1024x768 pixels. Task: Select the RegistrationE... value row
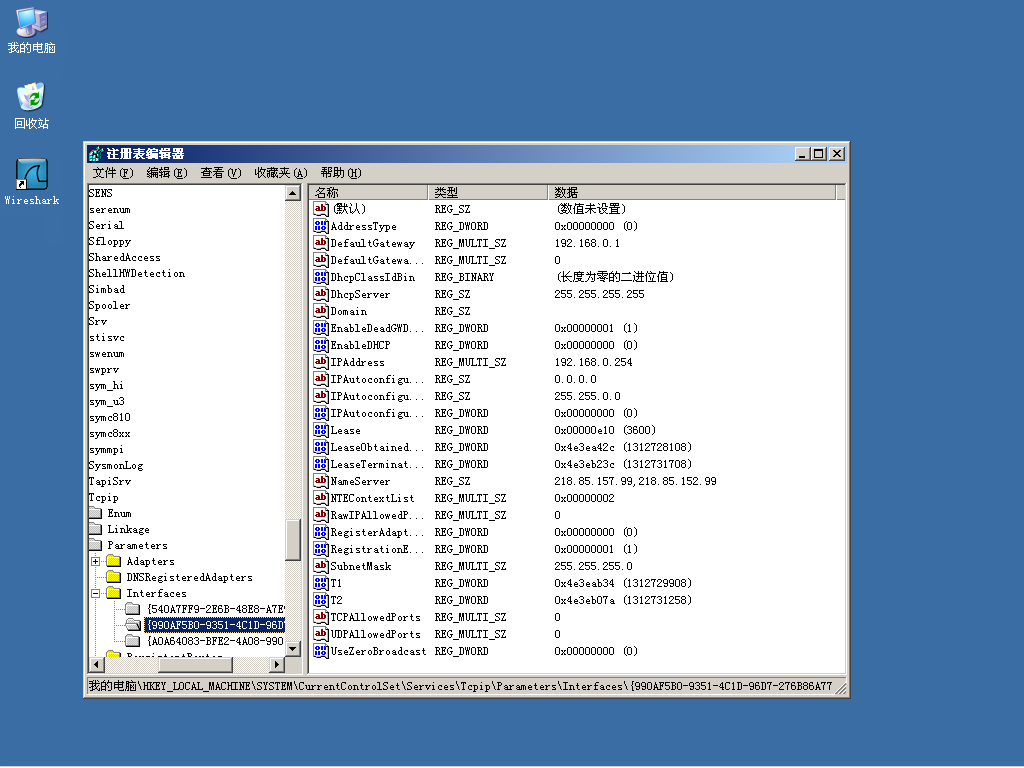[577, 549]
